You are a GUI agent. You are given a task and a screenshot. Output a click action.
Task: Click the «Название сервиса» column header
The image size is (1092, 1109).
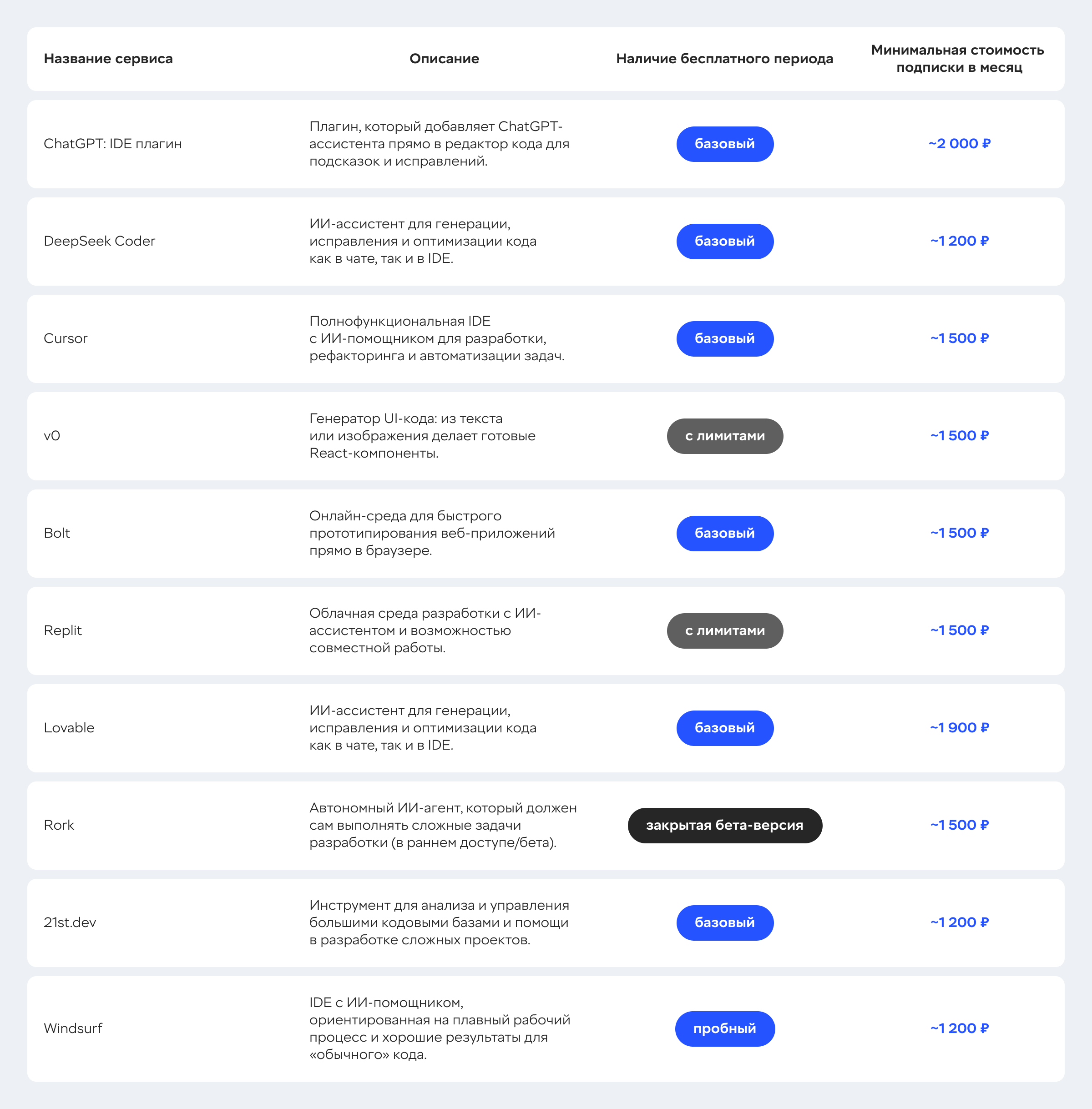108,59
